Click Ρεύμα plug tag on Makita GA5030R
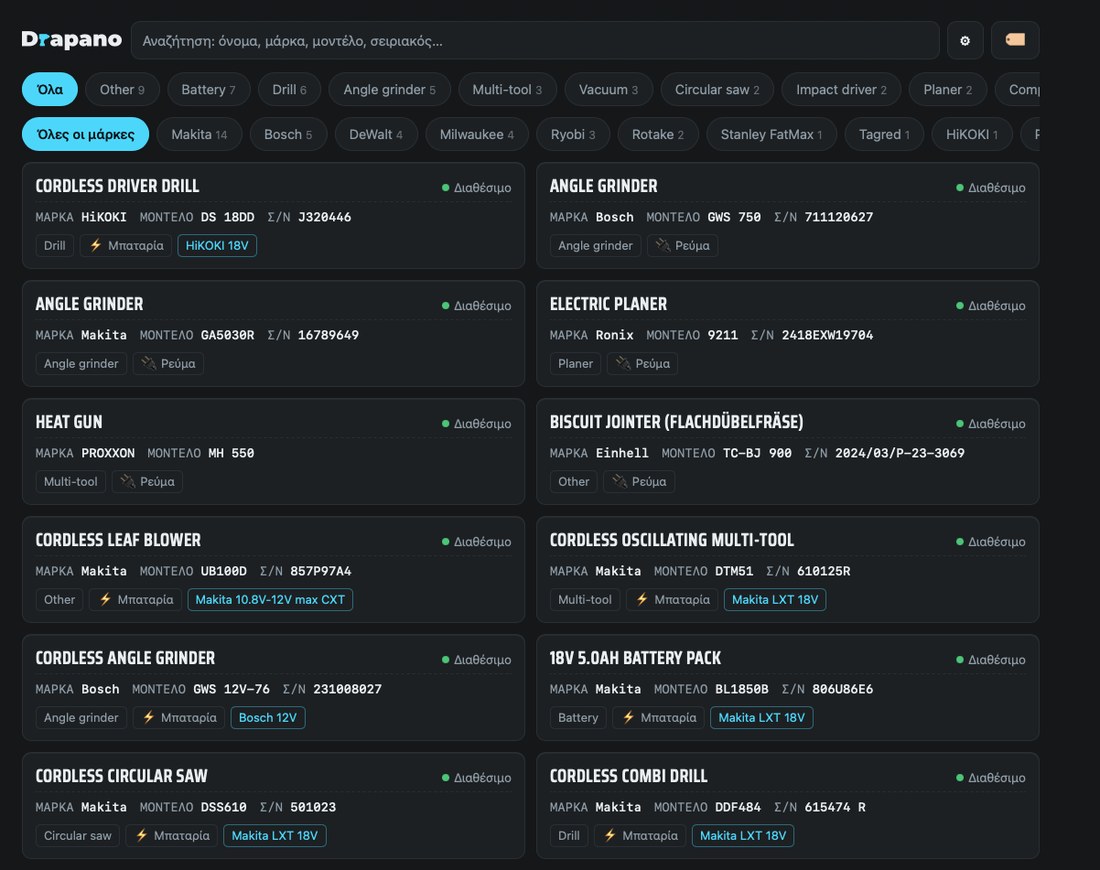 coord(168,363)
